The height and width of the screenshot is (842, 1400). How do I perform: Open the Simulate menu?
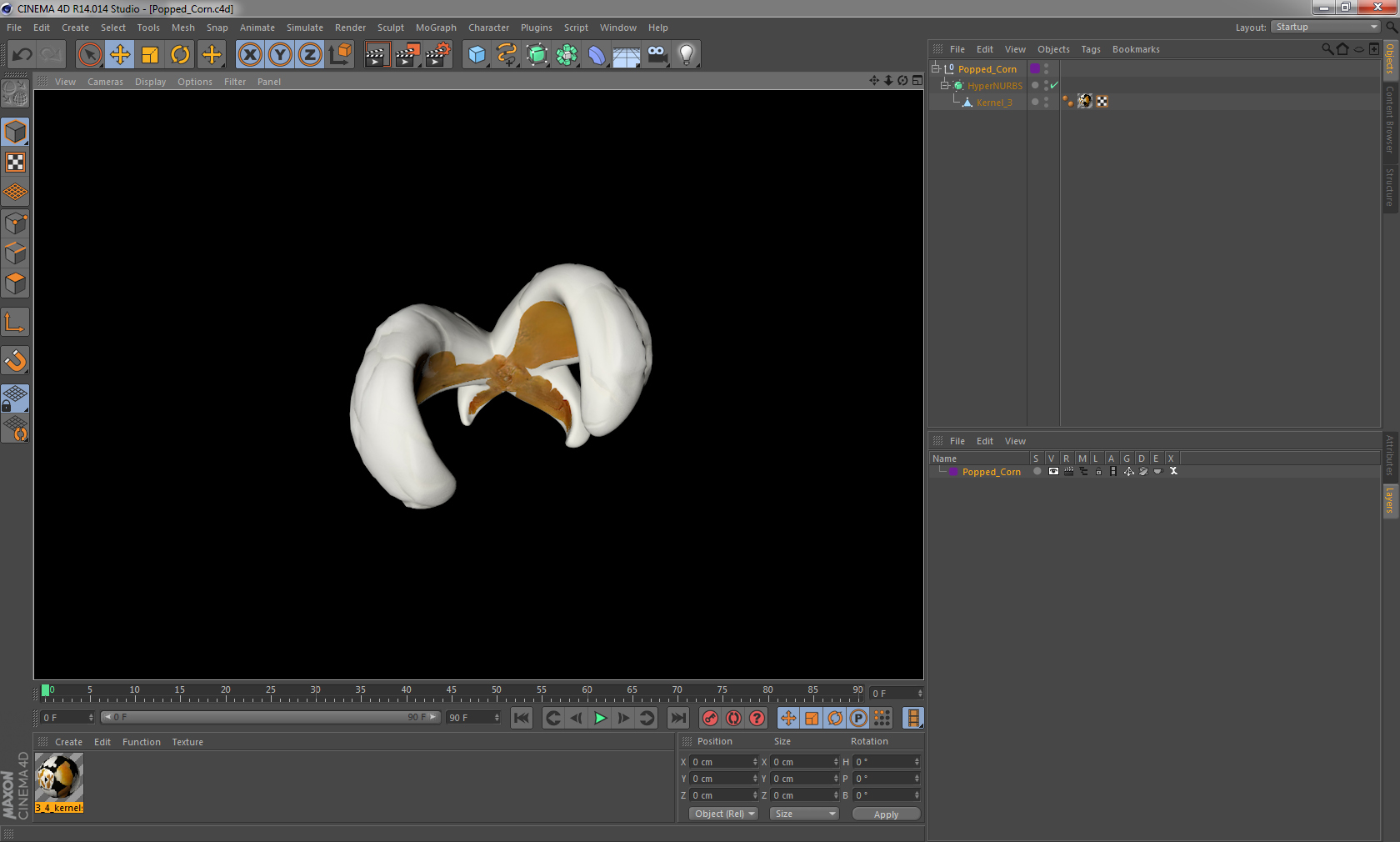click(305, 28)
